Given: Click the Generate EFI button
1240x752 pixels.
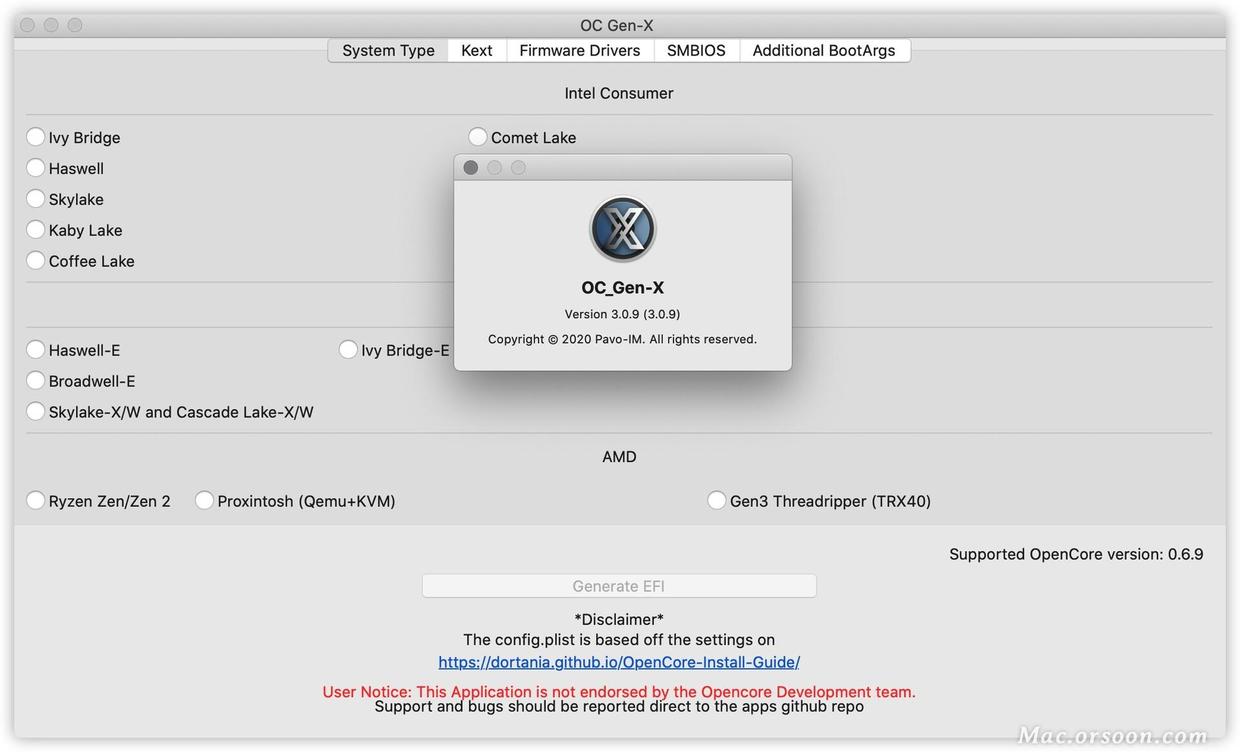Looking at the screenshot, I should (619, 586).
